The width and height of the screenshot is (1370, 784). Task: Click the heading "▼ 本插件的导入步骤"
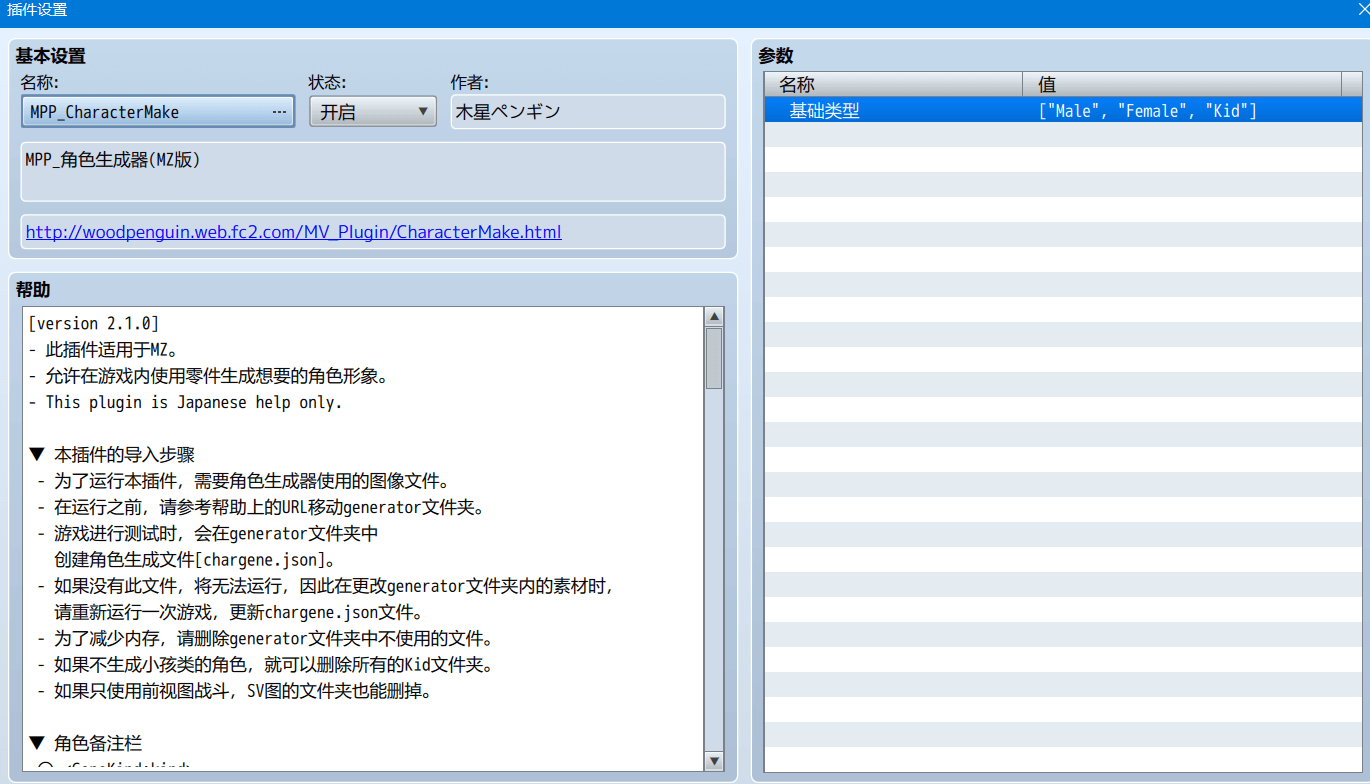112,455
